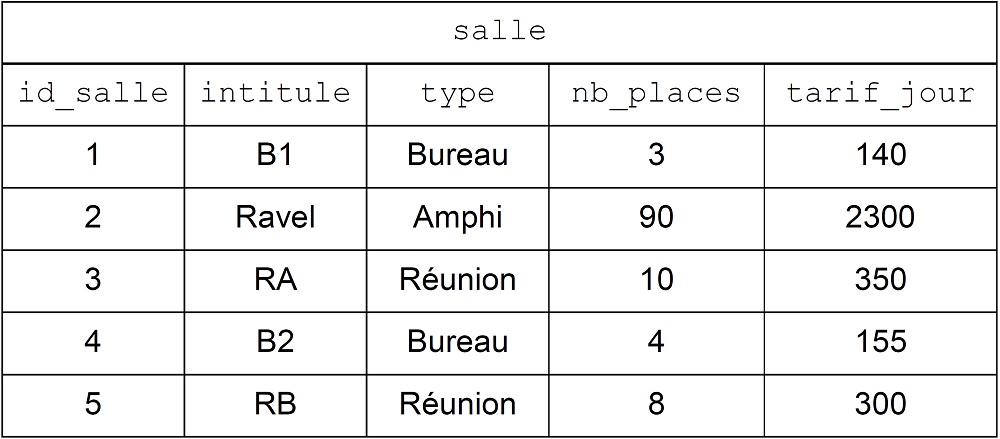Select the id_salle cell with value 5
This screenshot has height=439, width=1000.
pyautogui.click(x=93, y=404)
